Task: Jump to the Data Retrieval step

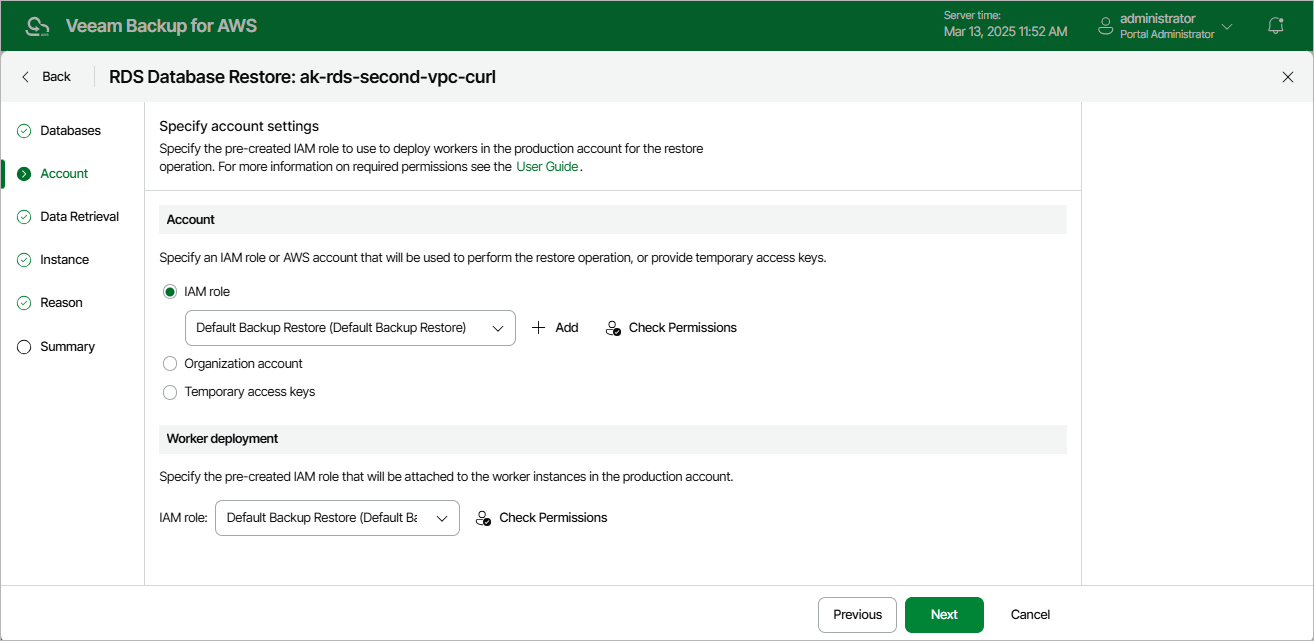Action: click(x=79, y=217)
